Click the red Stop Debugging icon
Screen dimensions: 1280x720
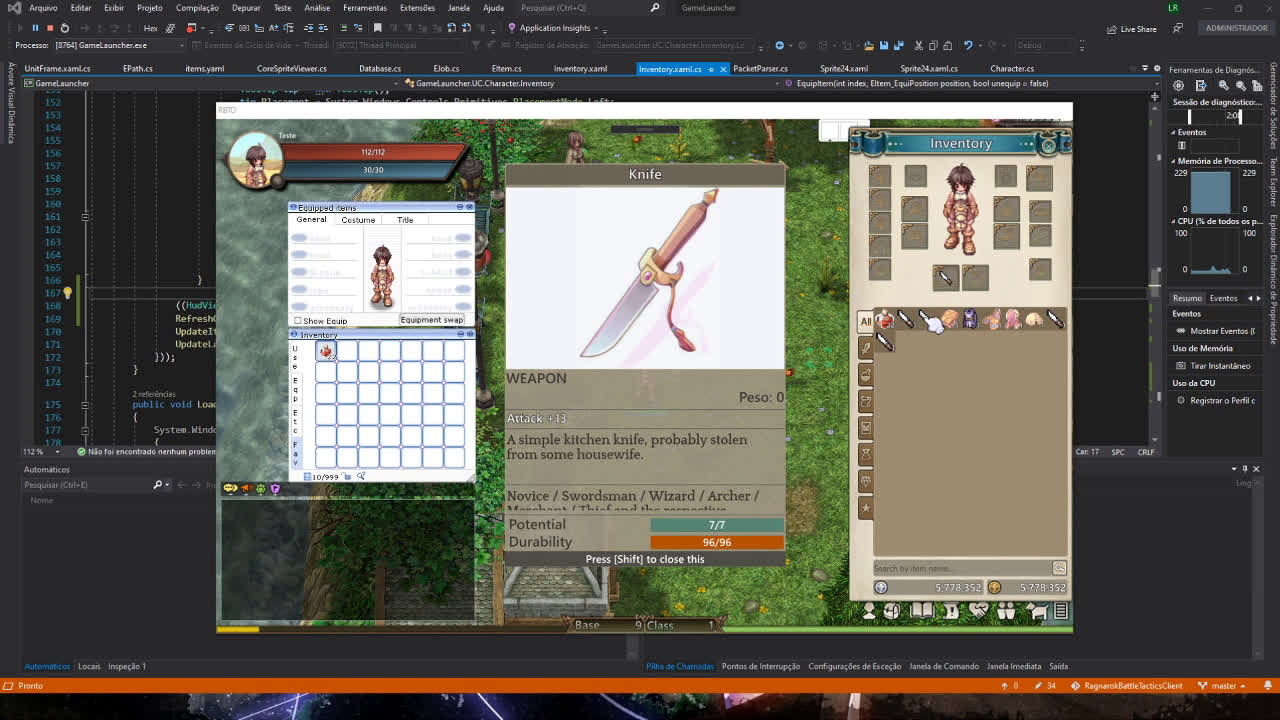[x=50, y=28]
